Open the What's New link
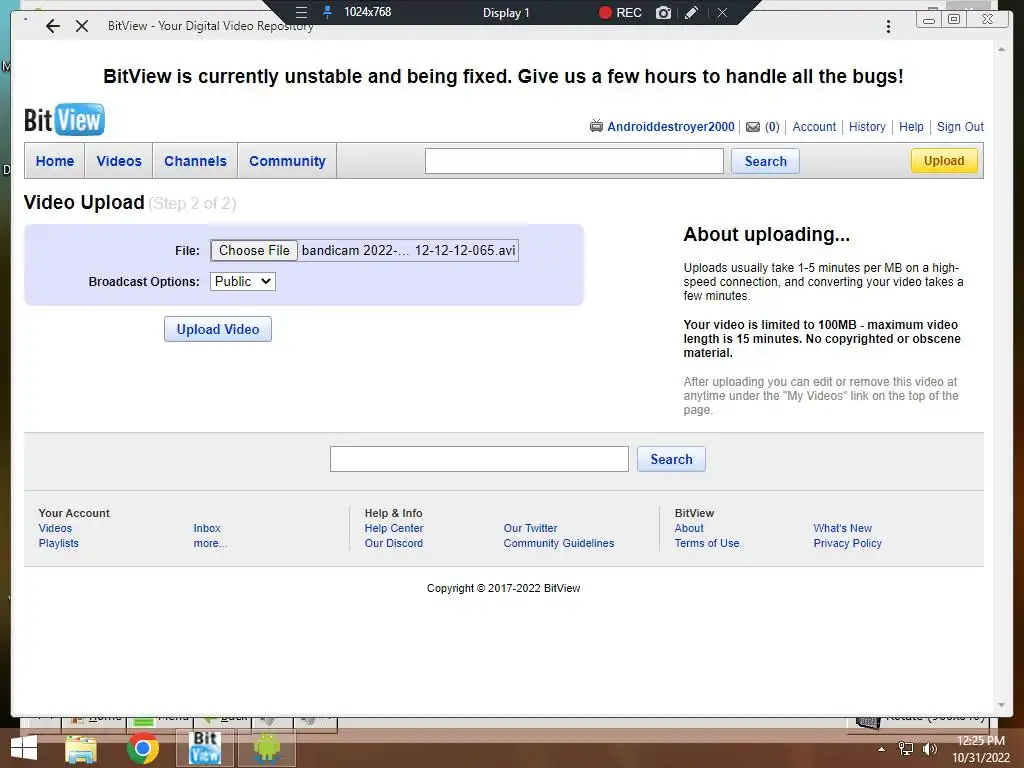Image resolution: width=1024 pixels, height=768 pixels. [x=842, y=528]
